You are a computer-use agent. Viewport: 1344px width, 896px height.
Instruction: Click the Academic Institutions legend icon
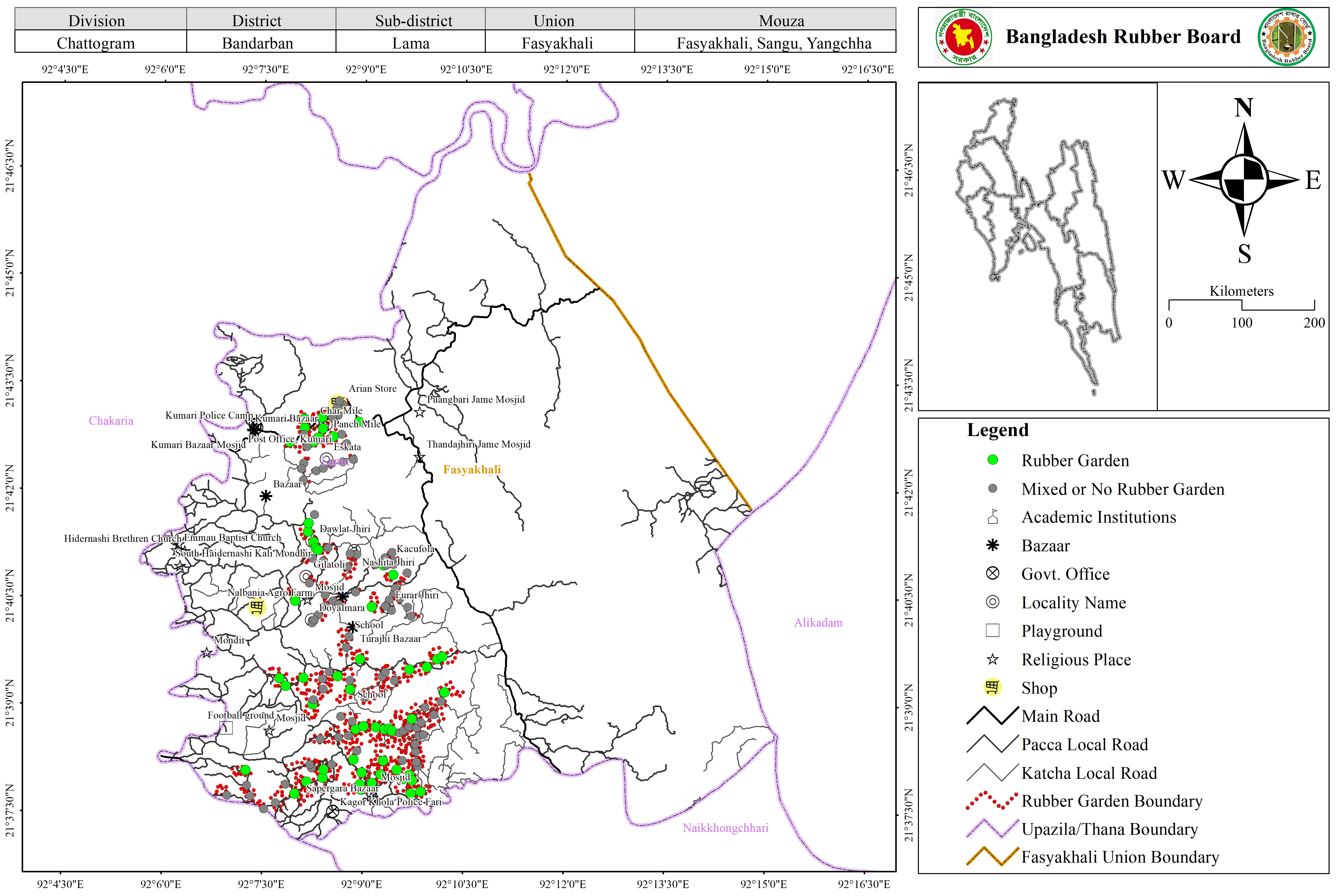(993, 517)
